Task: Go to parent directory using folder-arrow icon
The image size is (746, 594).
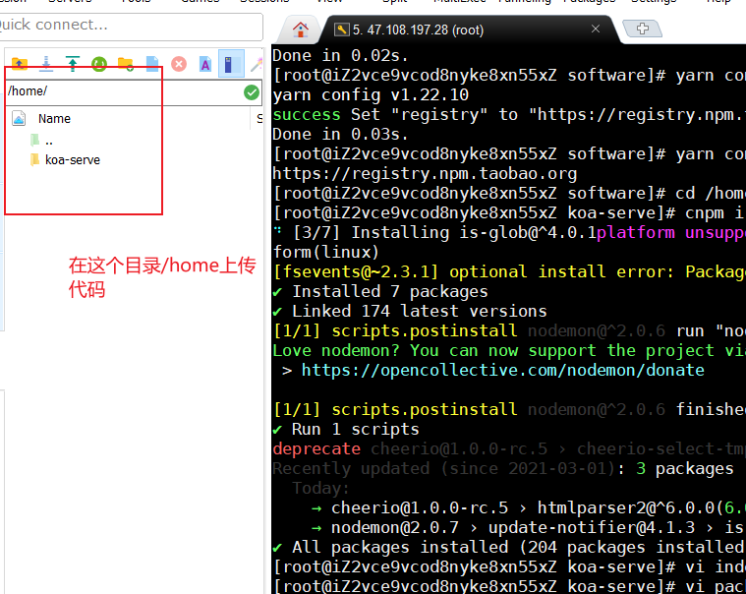Action: point(20,64)
